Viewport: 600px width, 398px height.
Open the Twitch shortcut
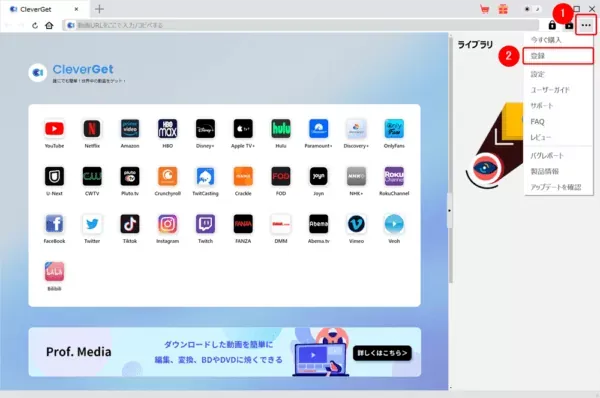(x=205, y=224)
